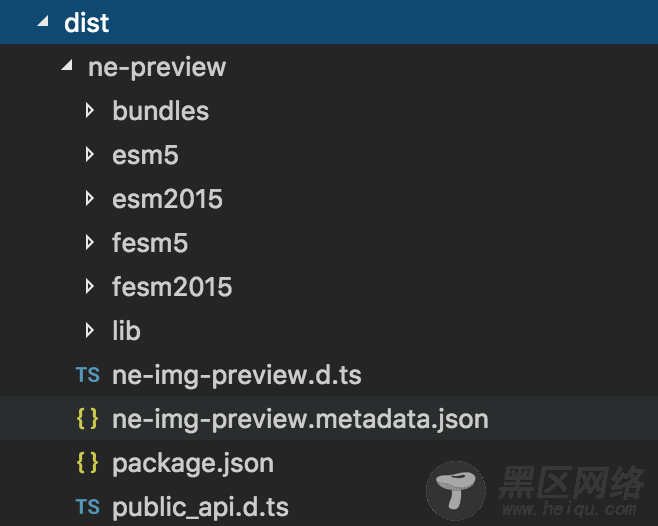Click TS icon beside public_api.d.ts
The height and width of the screenshot is (526, 658).
(x=88, y=506)
